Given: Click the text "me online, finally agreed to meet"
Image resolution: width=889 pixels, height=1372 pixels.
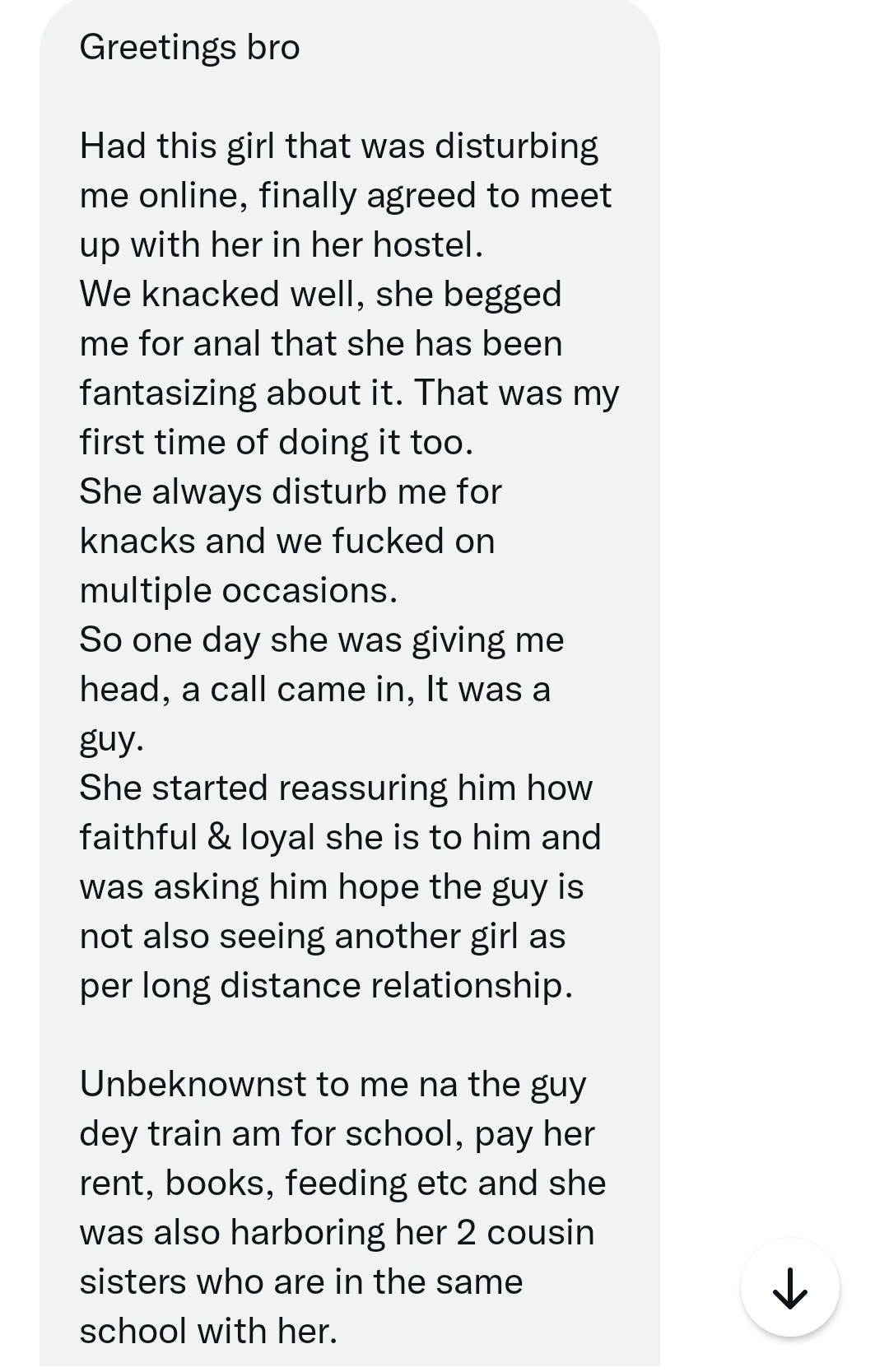Looking at the screenshot, I should click(345, 196).
